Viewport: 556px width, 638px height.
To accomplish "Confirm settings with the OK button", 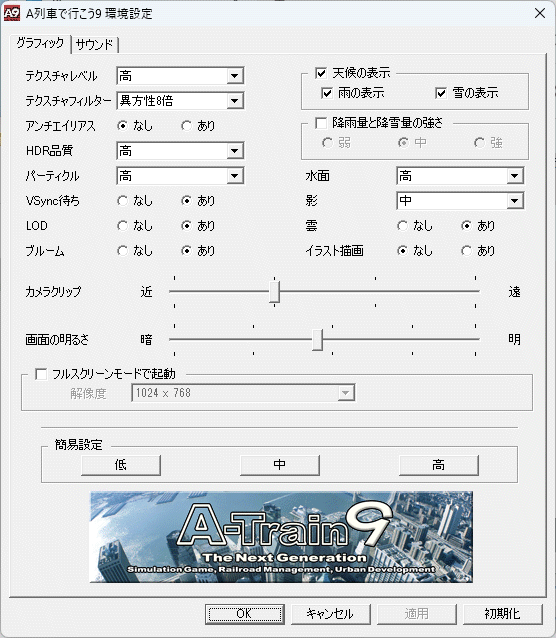I will point(245,614).
